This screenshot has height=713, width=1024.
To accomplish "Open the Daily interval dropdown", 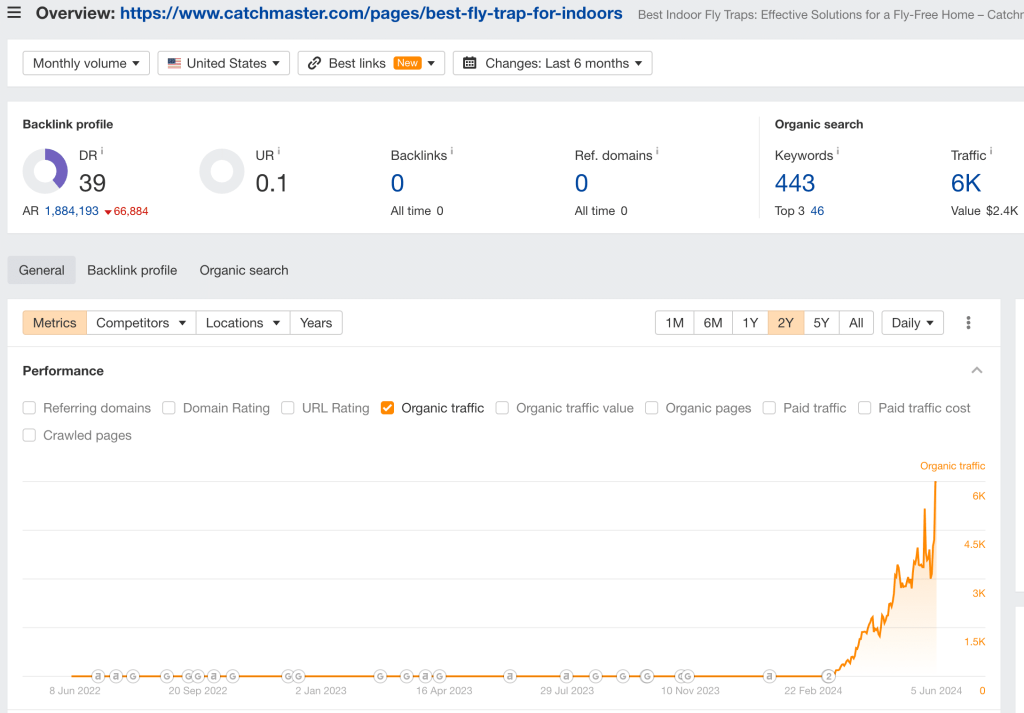I will pyautogui.click(x=912, y=323).
